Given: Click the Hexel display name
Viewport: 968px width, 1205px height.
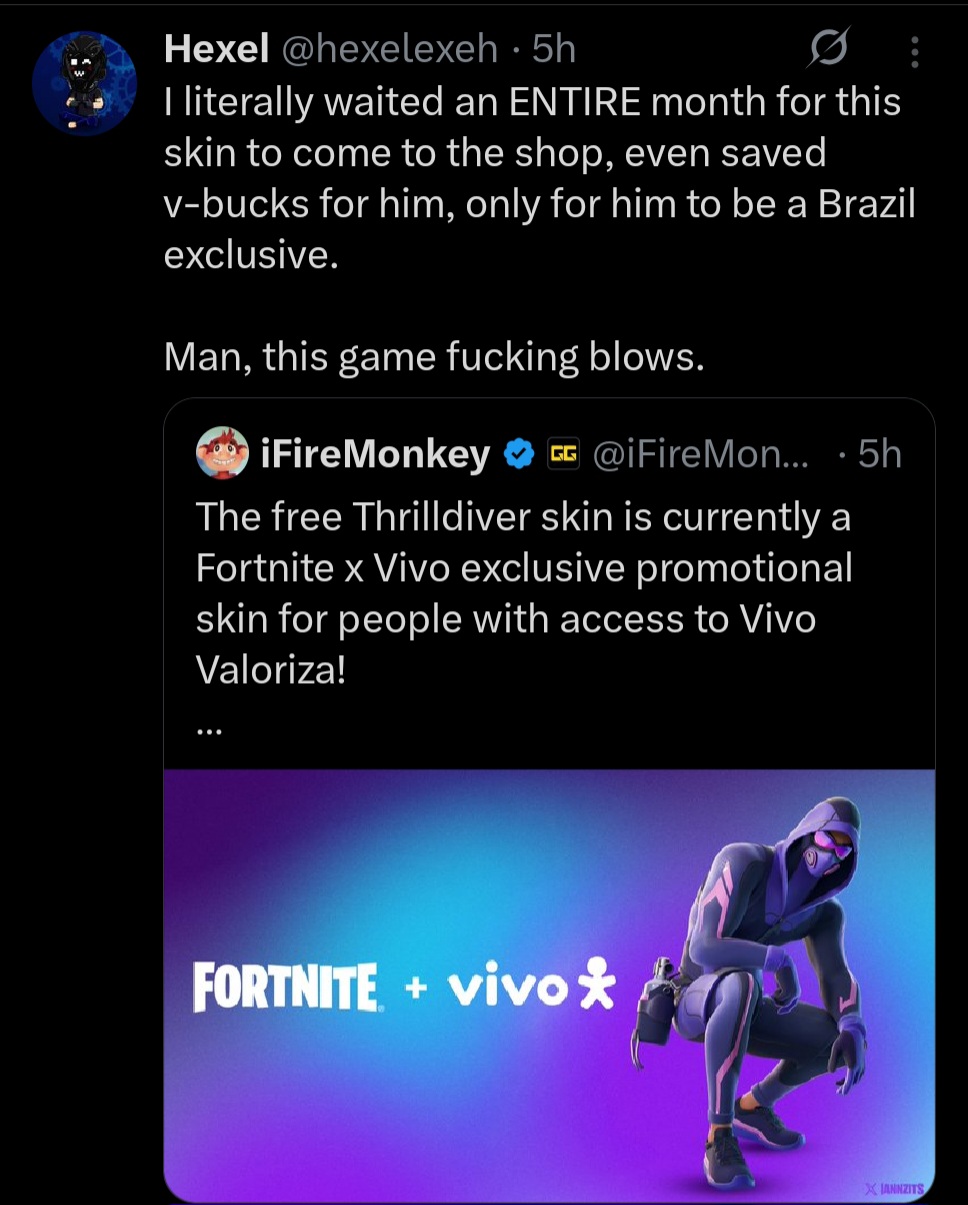Looking at the screenshot, I should point(216,48).
